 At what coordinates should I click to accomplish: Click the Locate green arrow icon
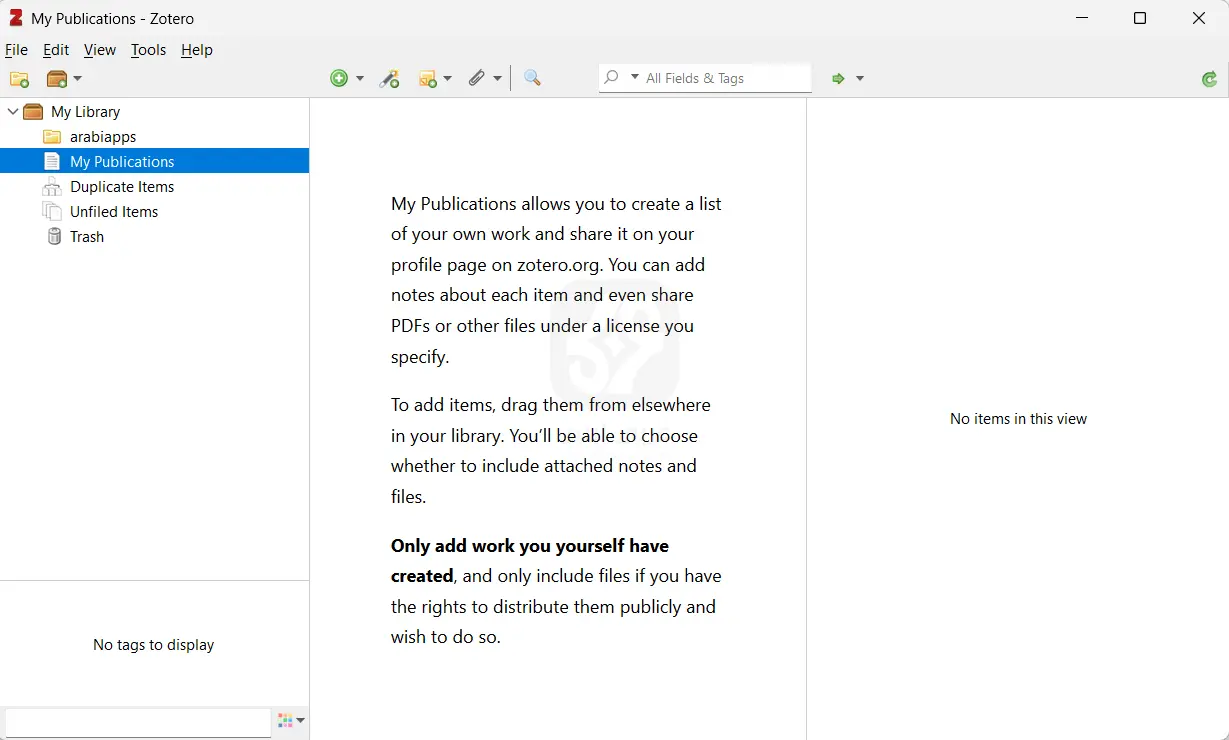point(840,78)
